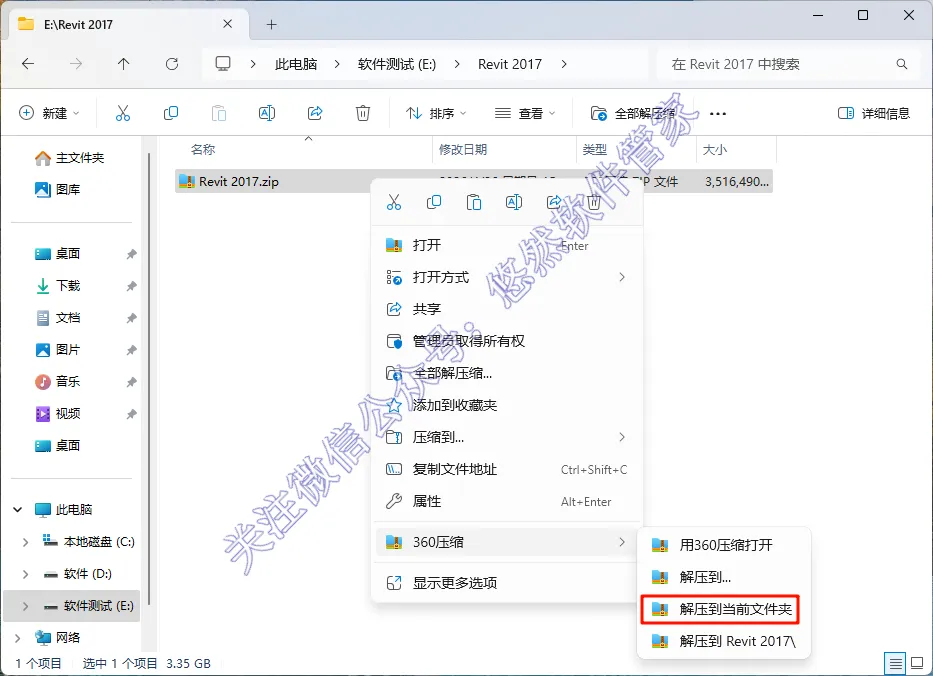This screenshot has height=676, width=933.
Task: Select 添加到收藏夹
Action: [x=507, y=405]
